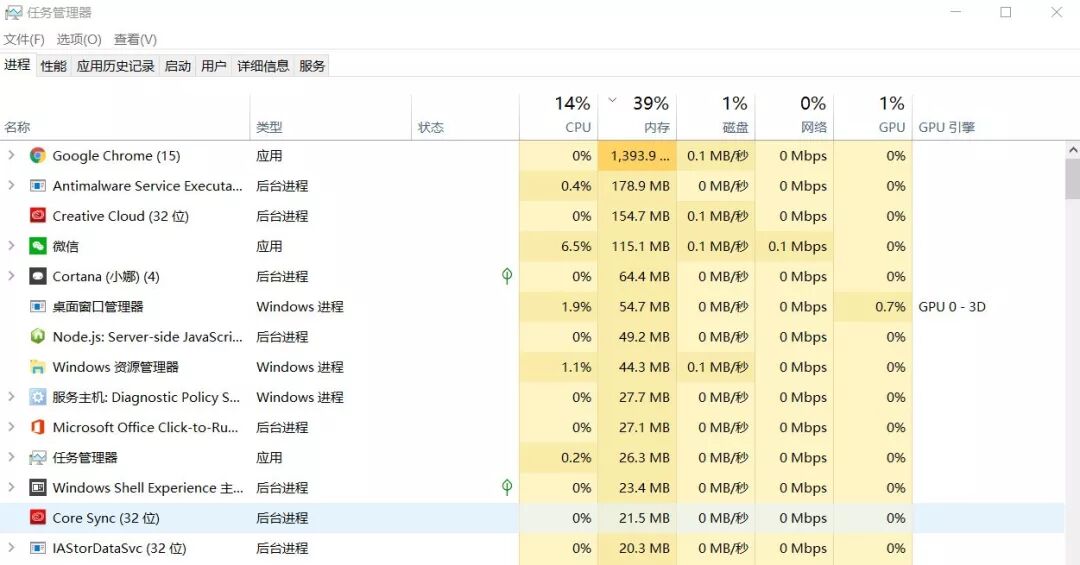
Task: Sort by the 状态 column header
Action: tap(466, 117)
